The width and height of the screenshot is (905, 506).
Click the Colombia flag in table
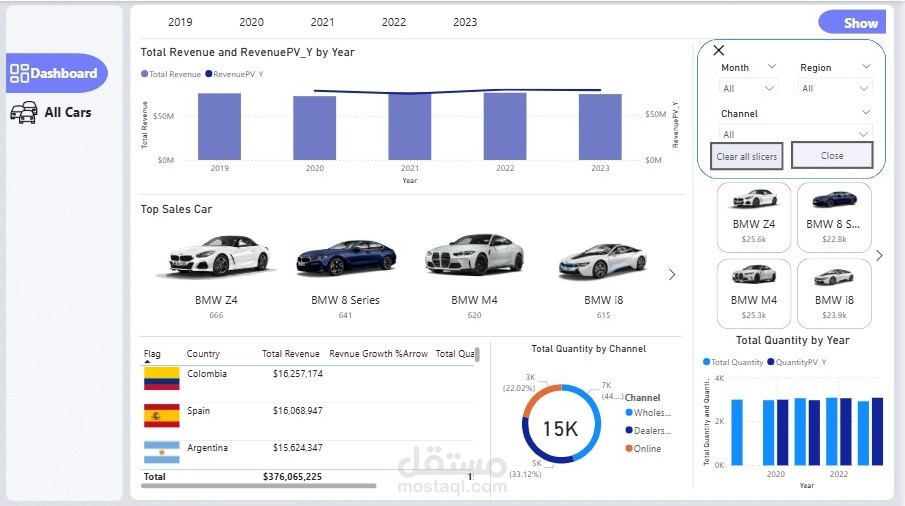(162, 379)
